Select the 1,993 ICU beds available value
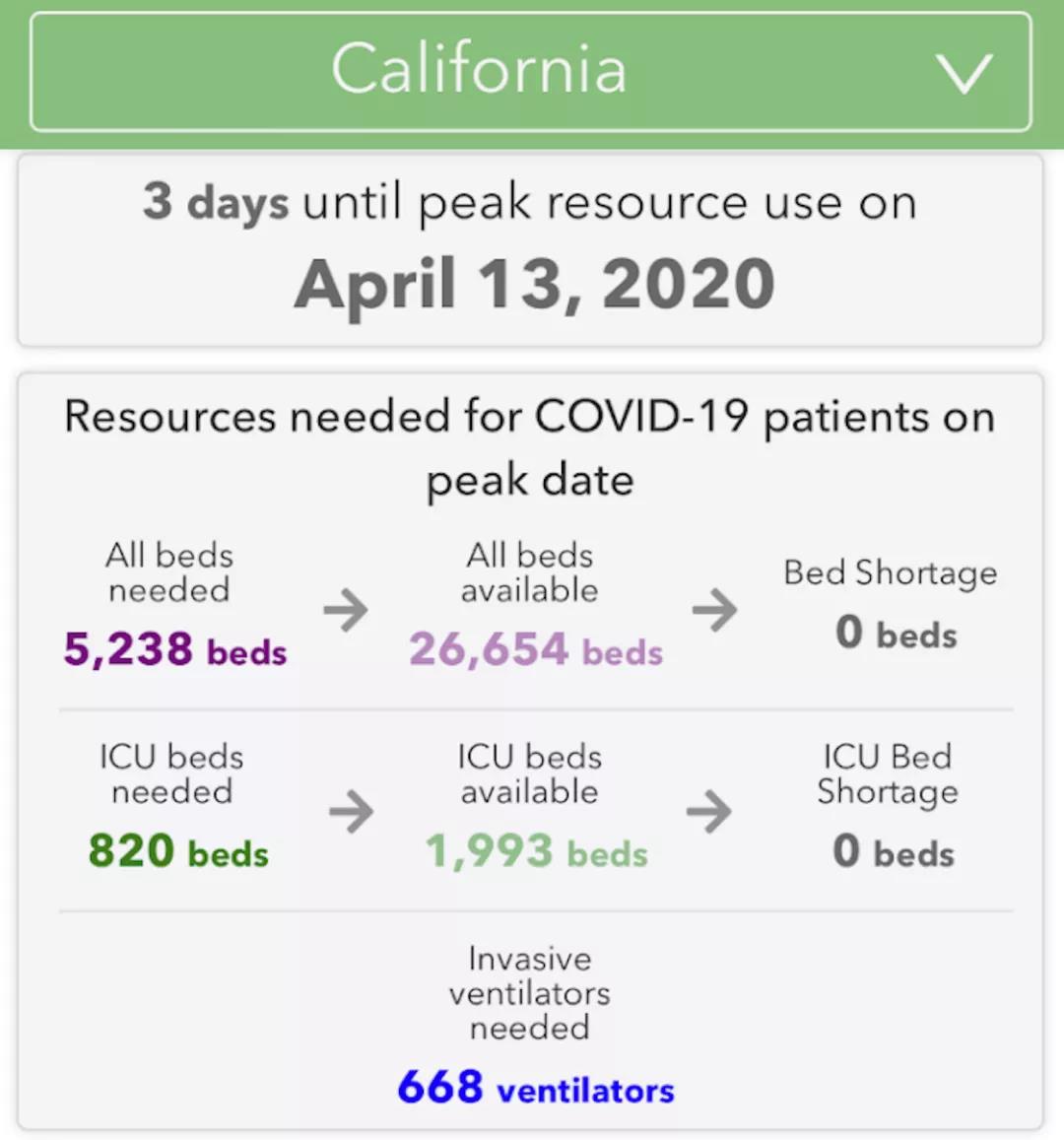Screen dimensions: 1064x1140 [x=536, y=850]
